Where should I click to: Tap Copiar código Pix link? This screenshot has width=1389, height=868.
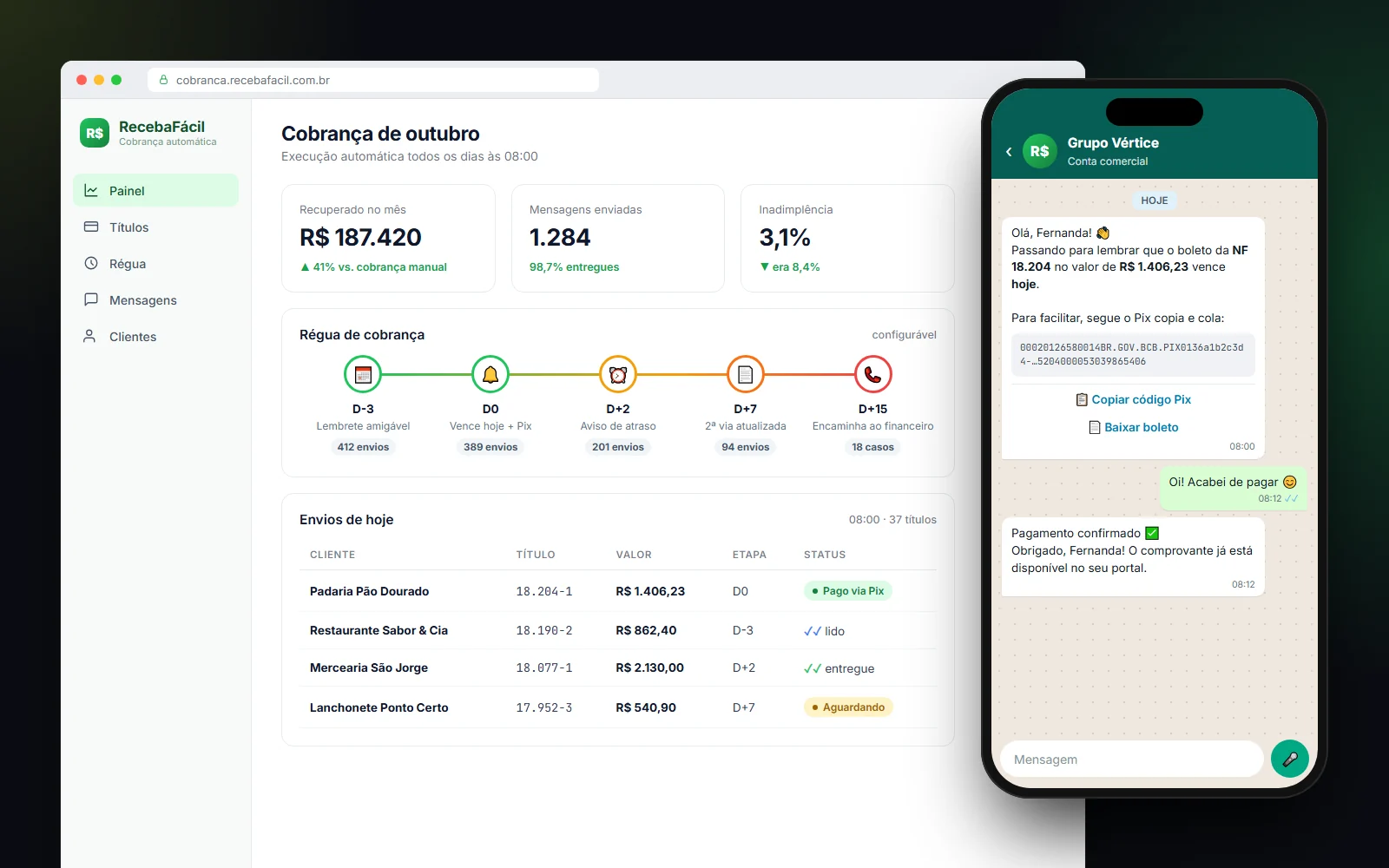(x=1133, y=399)
